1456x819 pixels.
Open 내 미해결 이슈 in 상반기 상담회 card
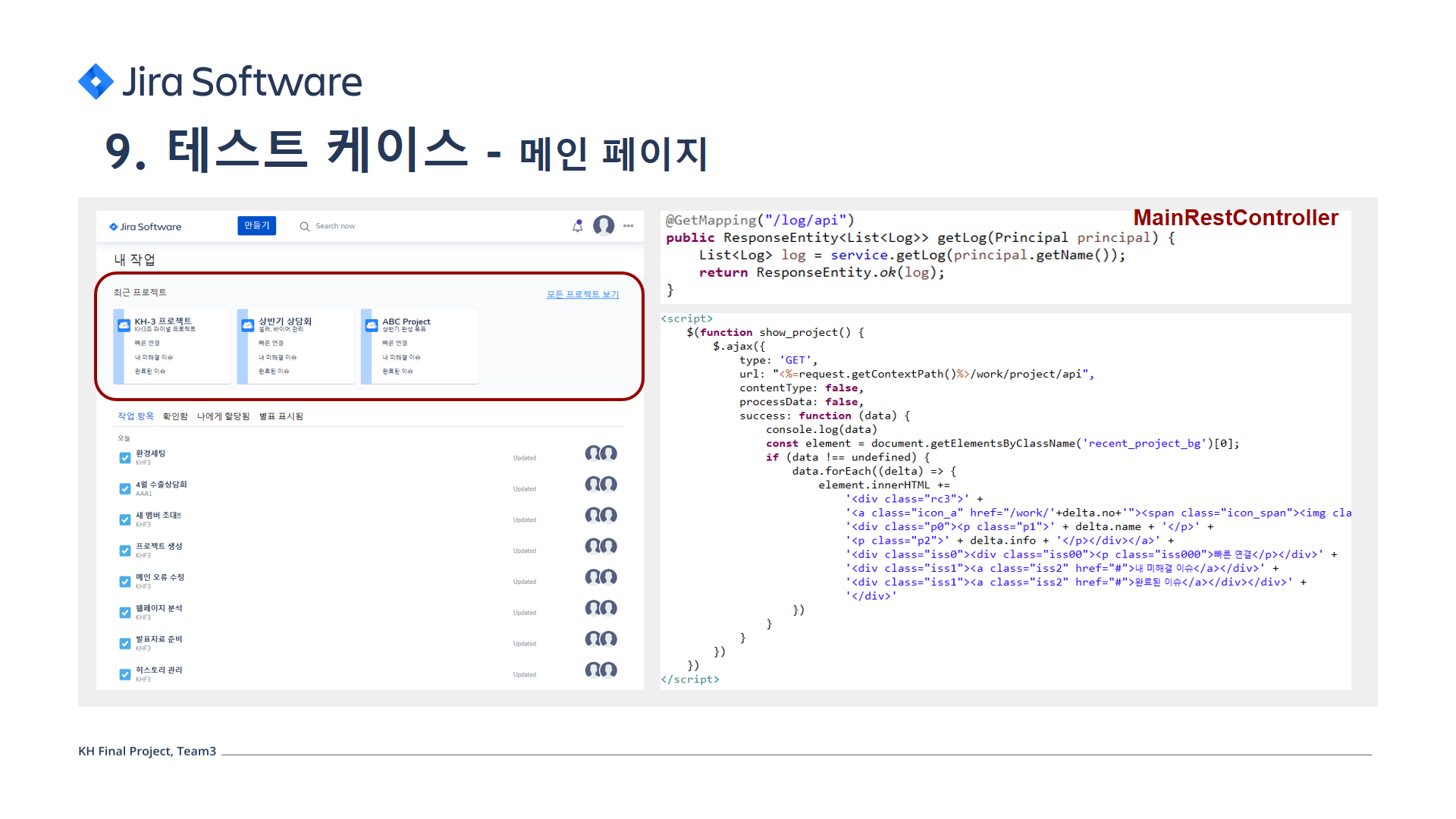pos(278,357)
